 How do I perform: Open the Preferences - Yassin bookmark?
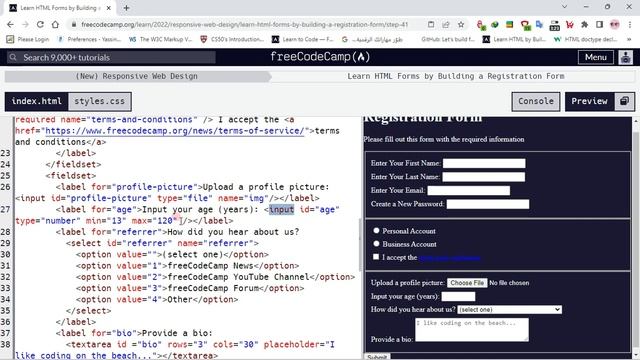point(89,39)
